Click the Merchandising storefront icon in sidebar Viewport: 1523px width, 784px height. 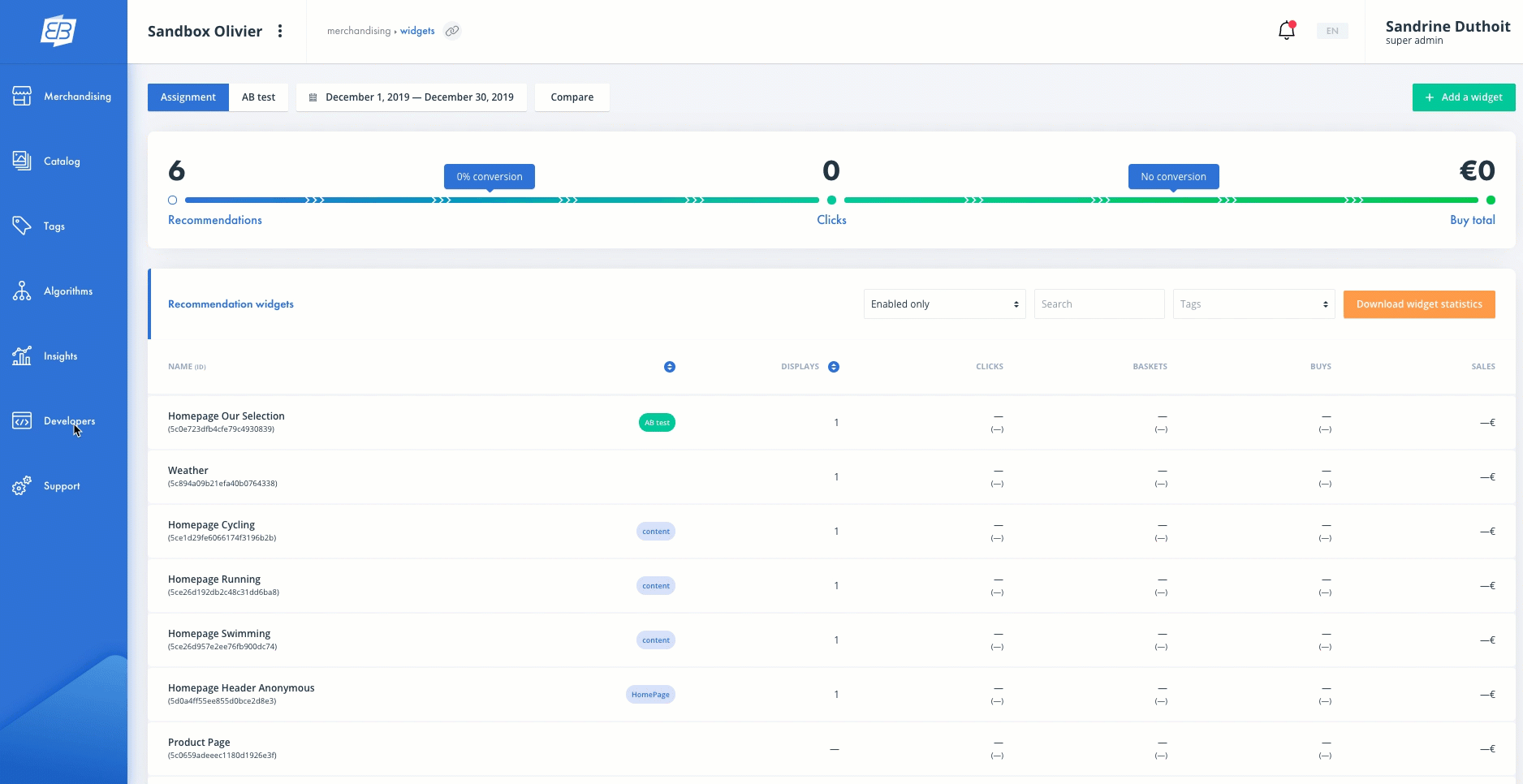click(22, 96)
